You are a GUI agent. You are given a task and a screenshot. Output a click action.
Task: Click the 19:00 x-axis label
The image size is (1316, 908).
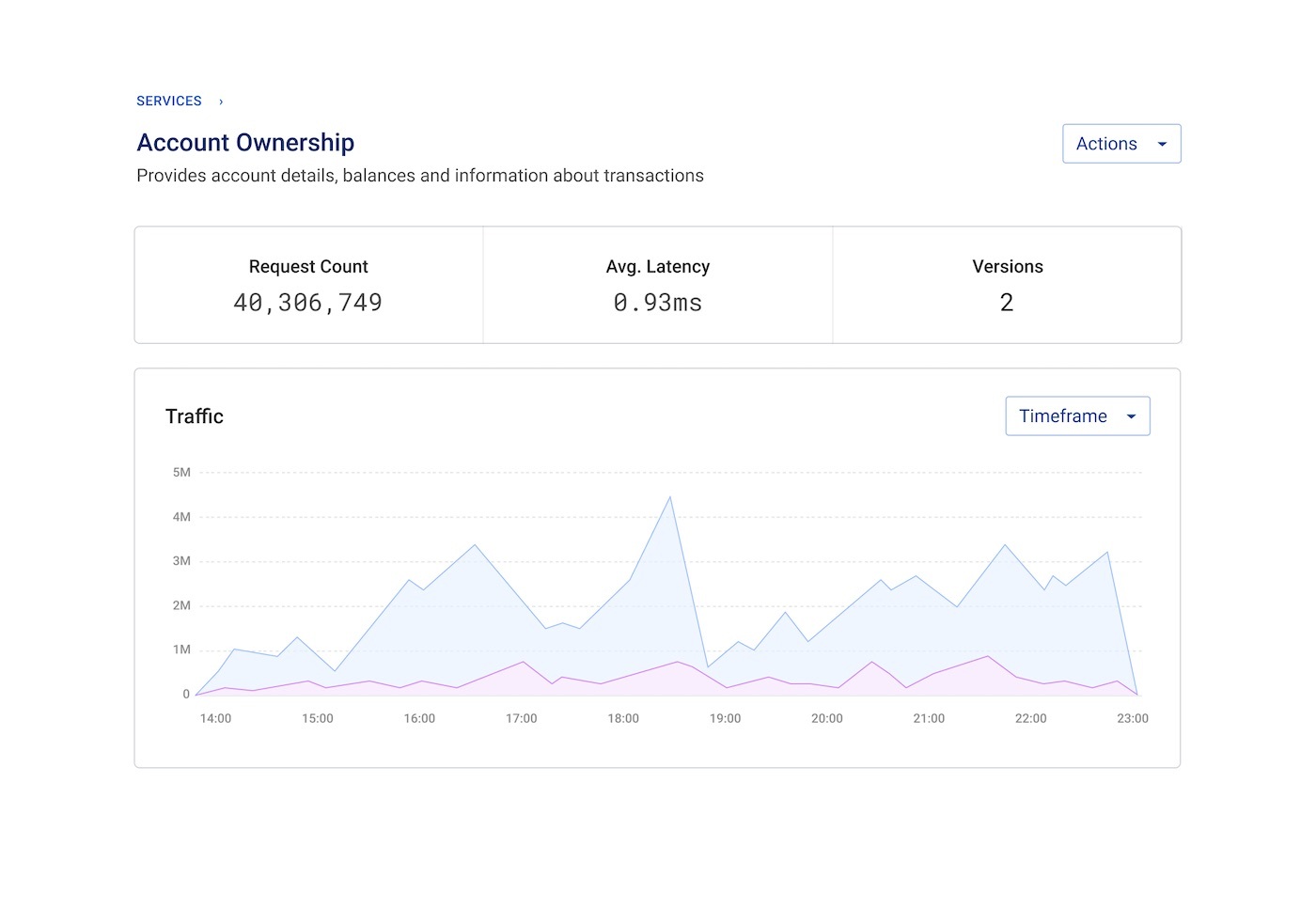tap(725, 719)
